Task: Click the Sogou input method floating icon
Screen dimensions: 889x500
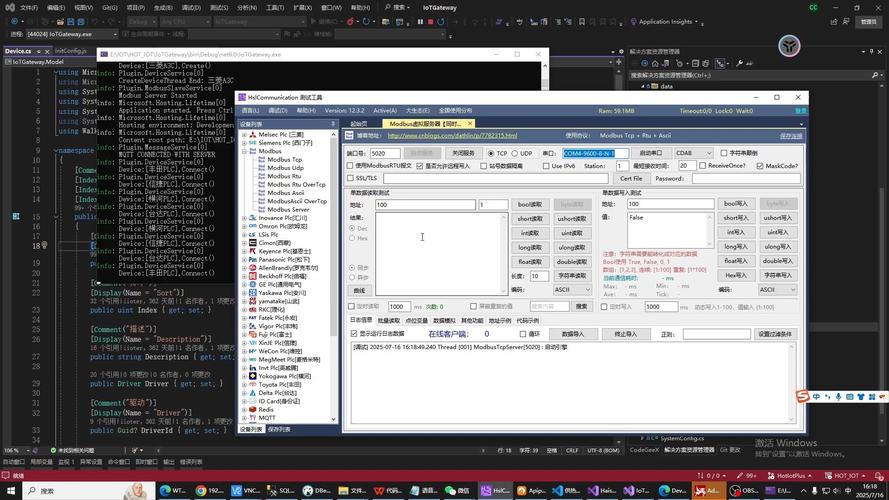Action: click(x=803, y=397)
